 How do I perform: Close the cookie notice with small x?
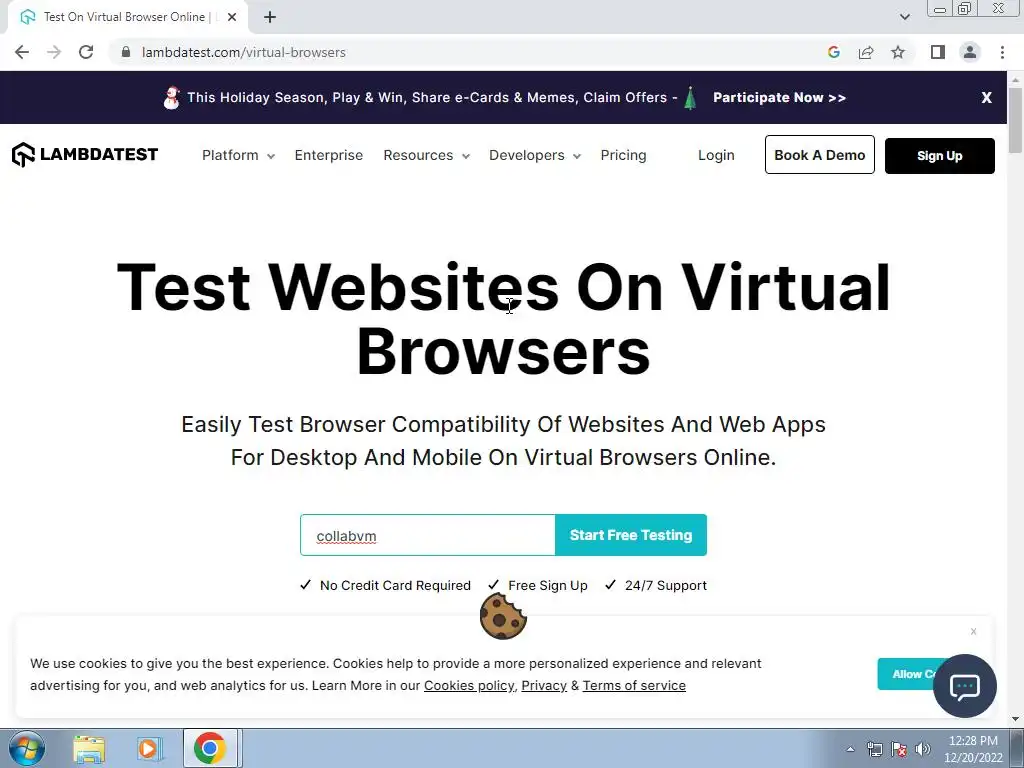973,632
